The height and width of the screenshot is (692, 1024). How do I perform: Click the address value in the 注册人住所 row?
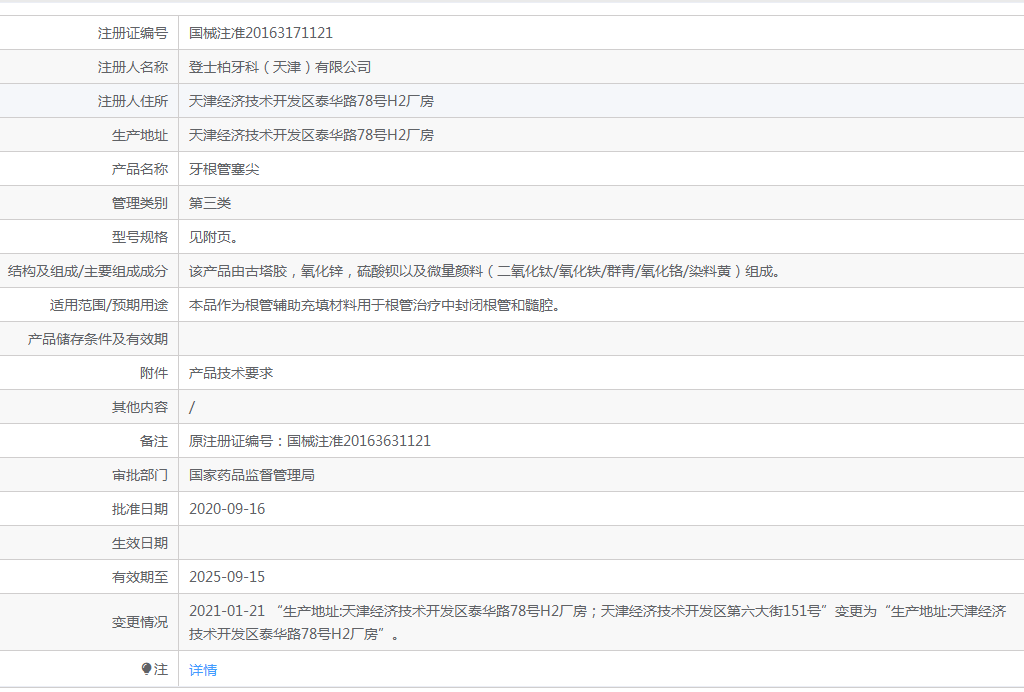(x=312, y=101)
